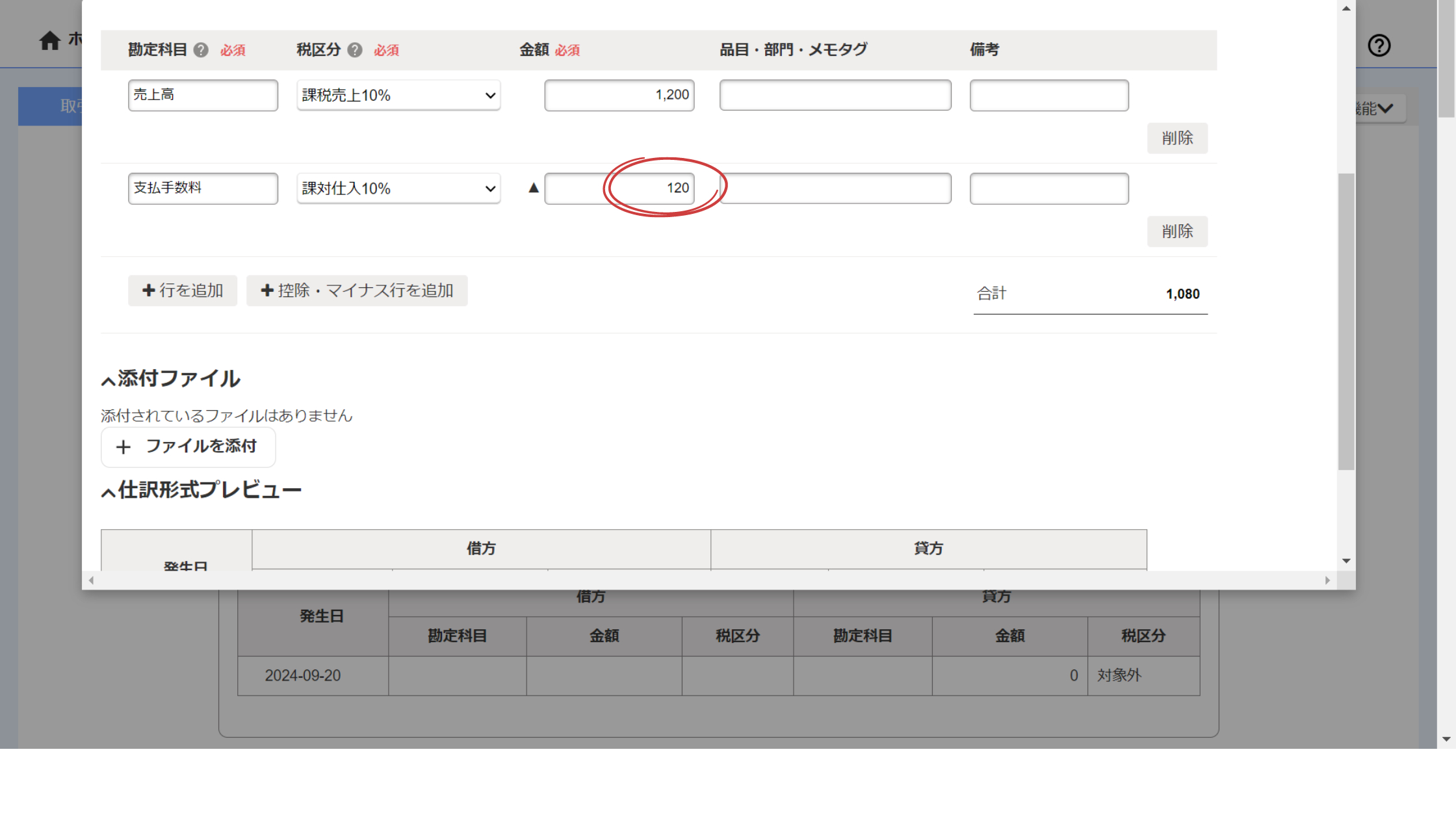Click the modal vertical scrollbar thumb
Screen dimensions: 1456x819
click(1346, 321)
